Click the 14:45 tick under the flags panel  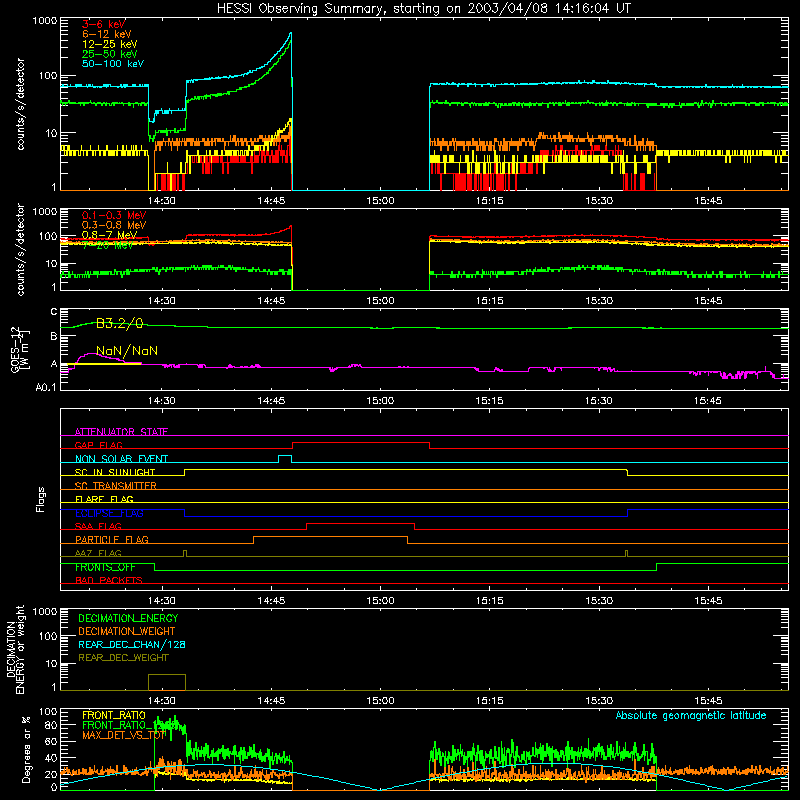pos(271,601)
